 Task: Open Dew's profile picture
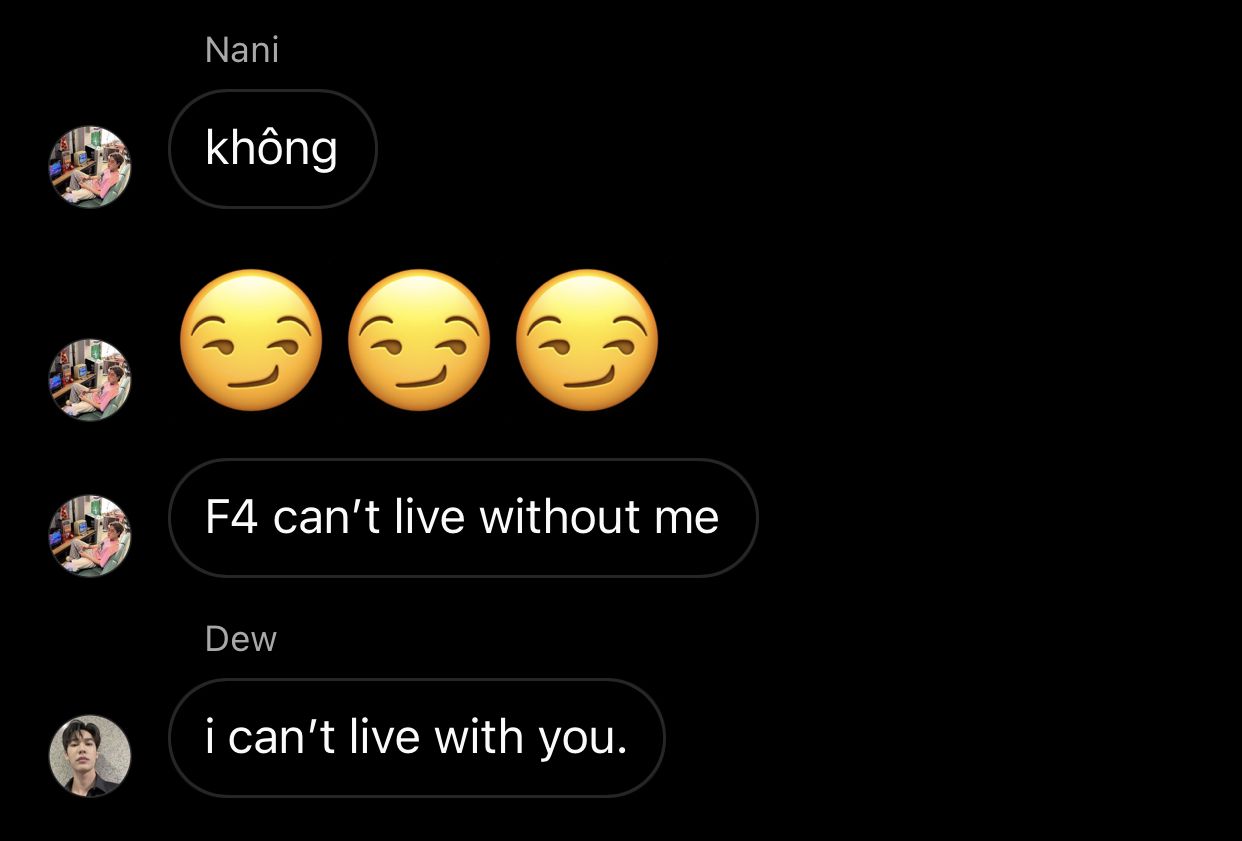[x=90, y=755]
